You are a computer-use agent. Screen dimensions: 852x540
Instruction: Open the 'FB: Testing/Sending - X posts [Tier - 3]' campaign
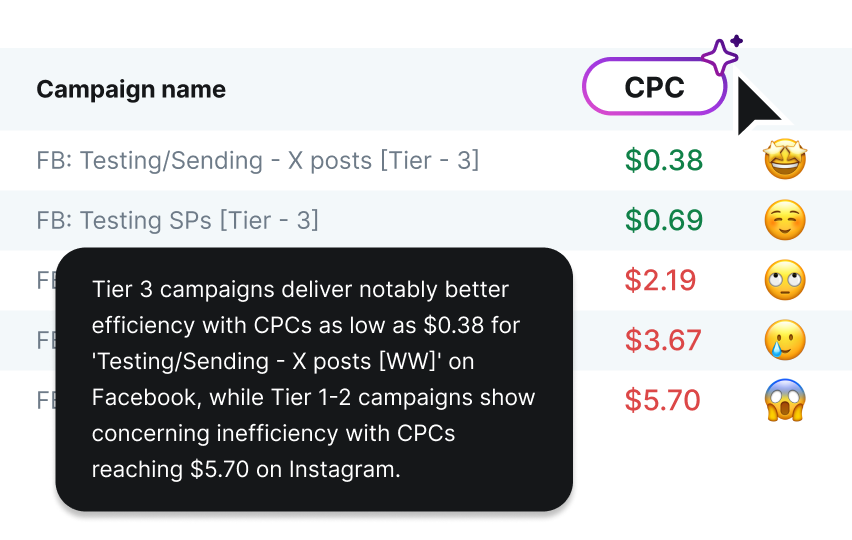pos(258,160)
